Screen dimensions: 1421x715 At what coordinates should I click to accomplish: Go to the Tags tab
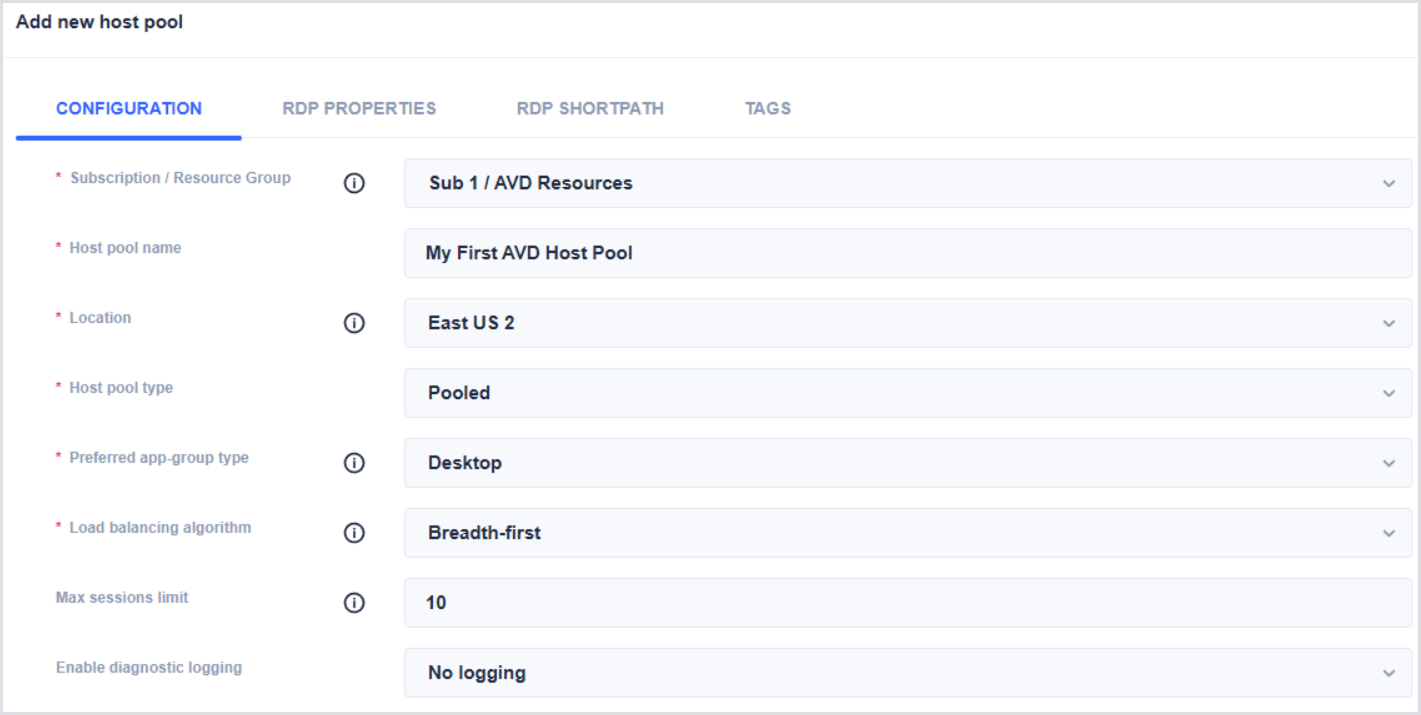tap(768, 109)
